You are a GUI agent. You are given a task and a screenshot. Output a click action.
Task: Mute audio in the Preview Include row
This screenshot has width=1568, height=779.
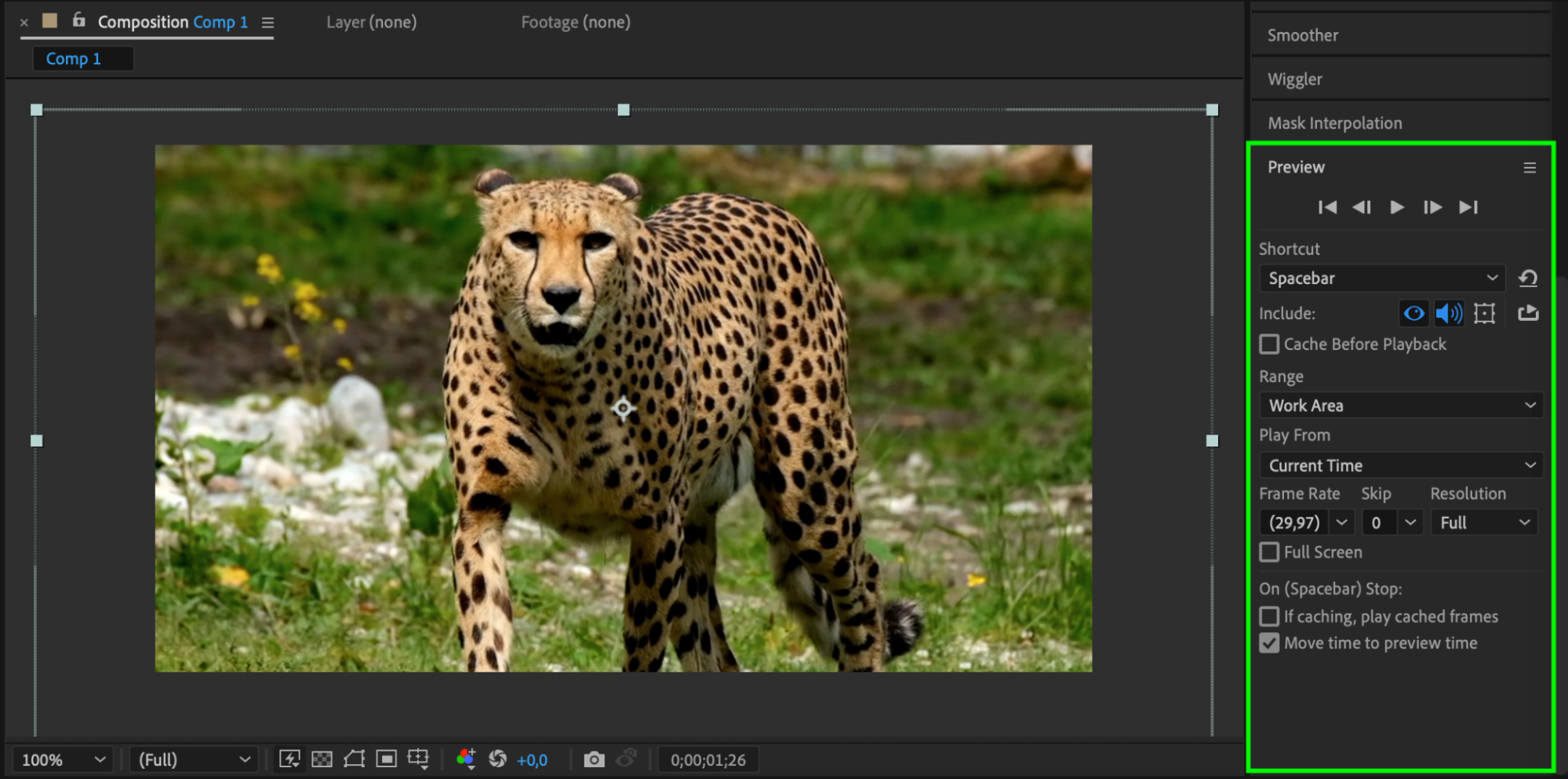click(1448, 314)
